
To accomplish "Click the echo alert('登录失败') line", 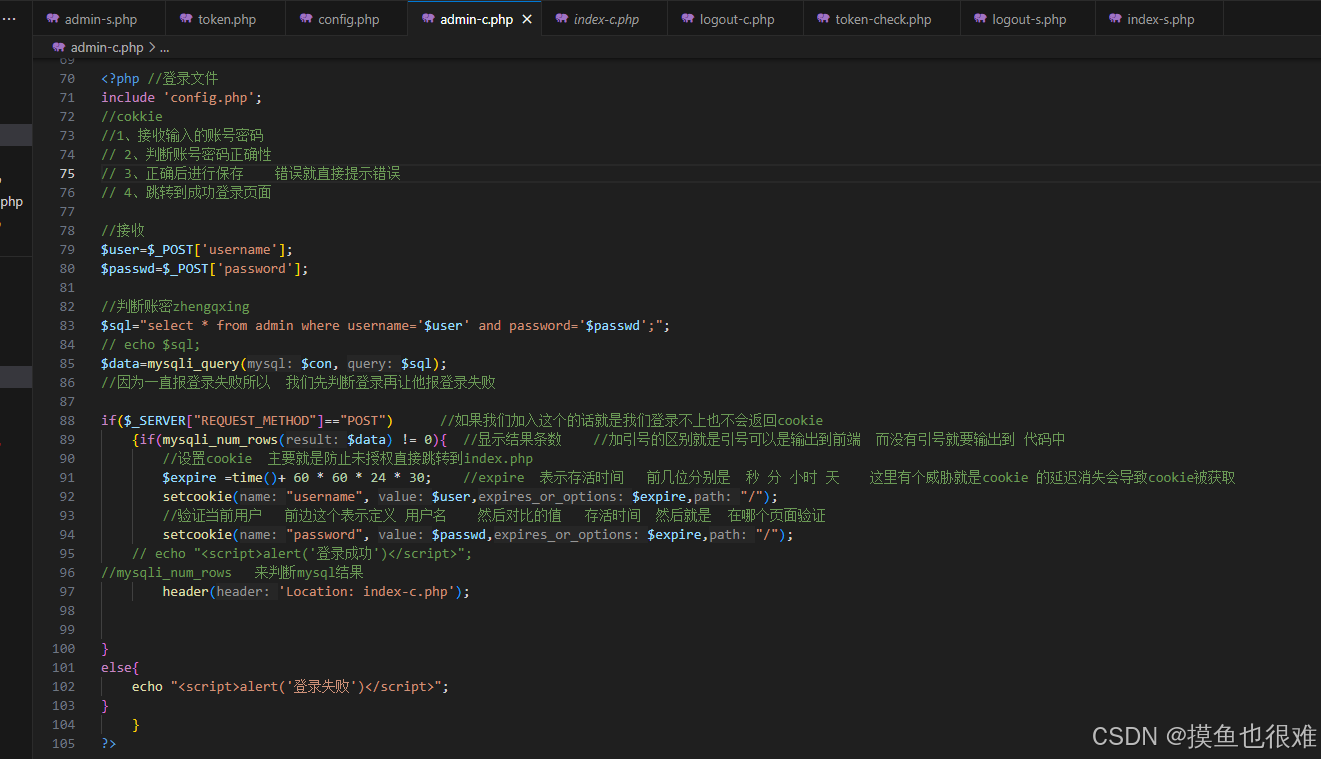I will 290,686.
